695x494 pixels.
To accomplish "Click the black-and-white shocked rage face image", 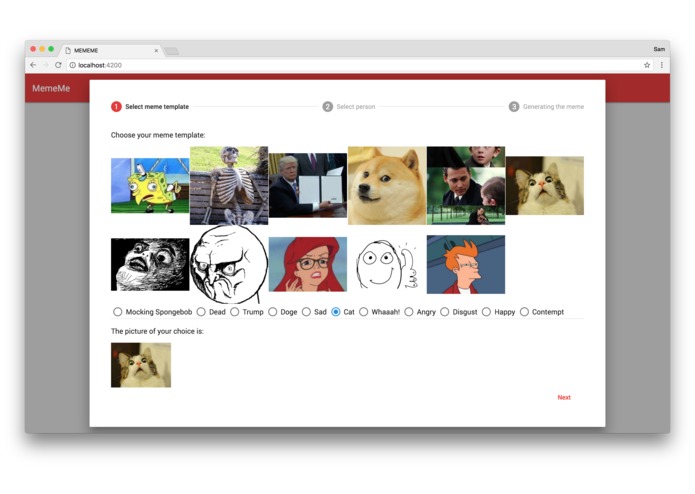I will [150, 265].
